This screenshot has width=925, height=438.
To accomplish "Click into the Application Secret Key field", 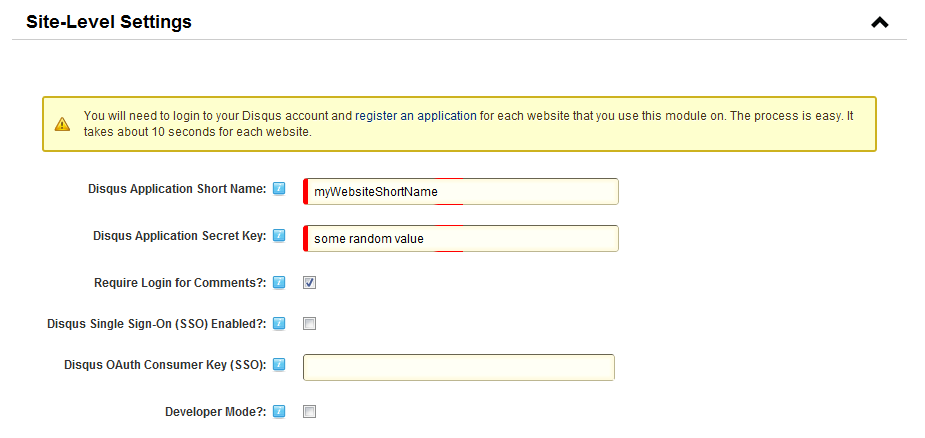I will point(461,238).
